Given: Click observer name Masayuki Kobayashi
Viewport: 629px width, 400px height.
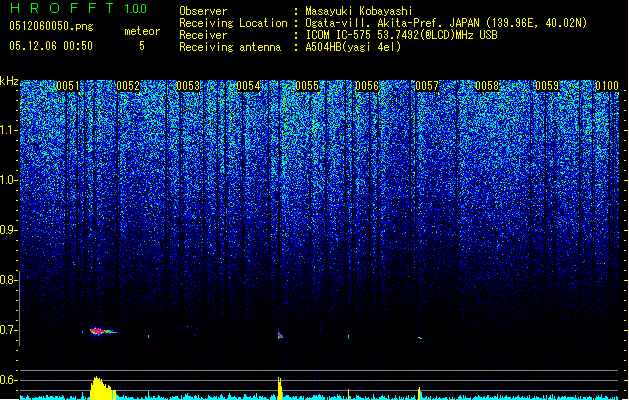Looking at the screenshot, I should pyautogui.click(x=359, y=11).
